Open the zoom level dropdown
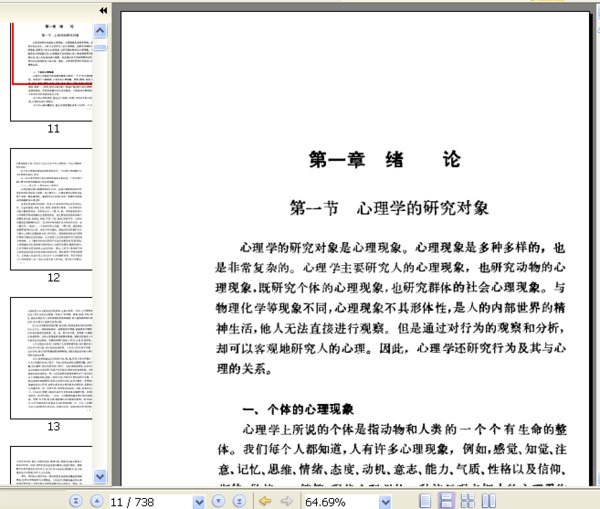 point(386,502)
